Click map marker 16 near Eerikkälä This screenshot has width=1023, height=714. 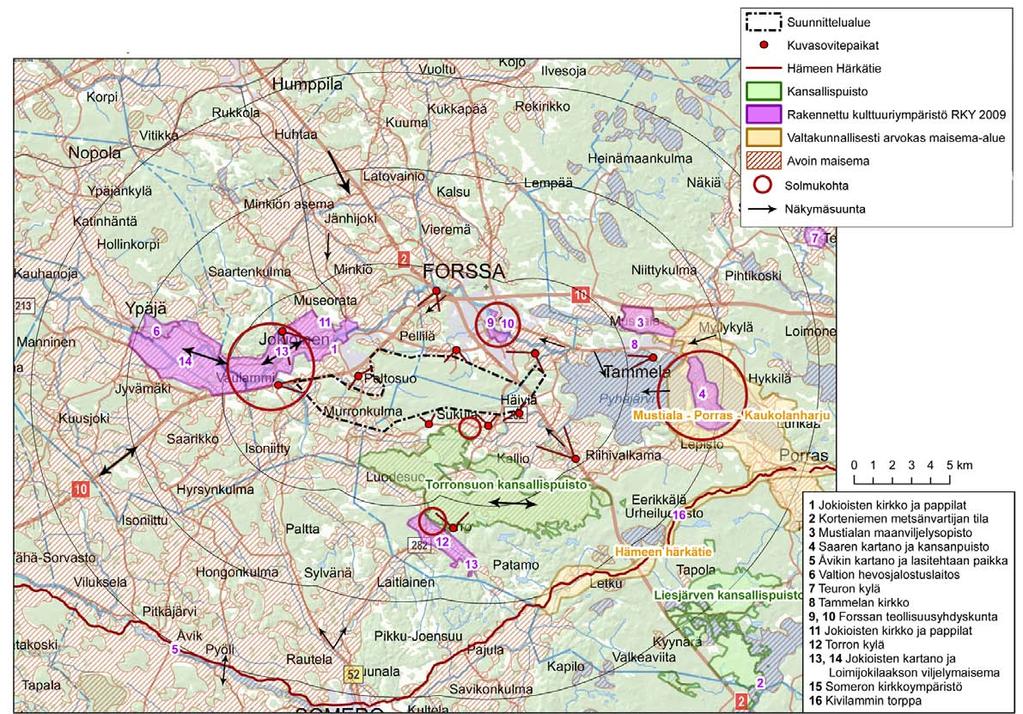(x=679, y=515)
